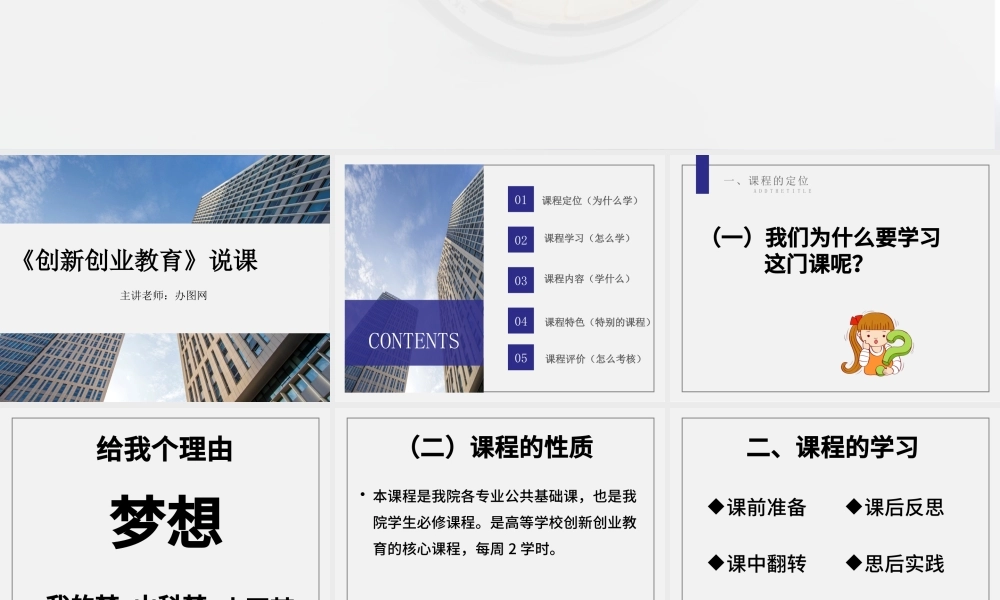Click the 课前准备 bullet item
This screenshot has width=1000, height=600.
757,507
